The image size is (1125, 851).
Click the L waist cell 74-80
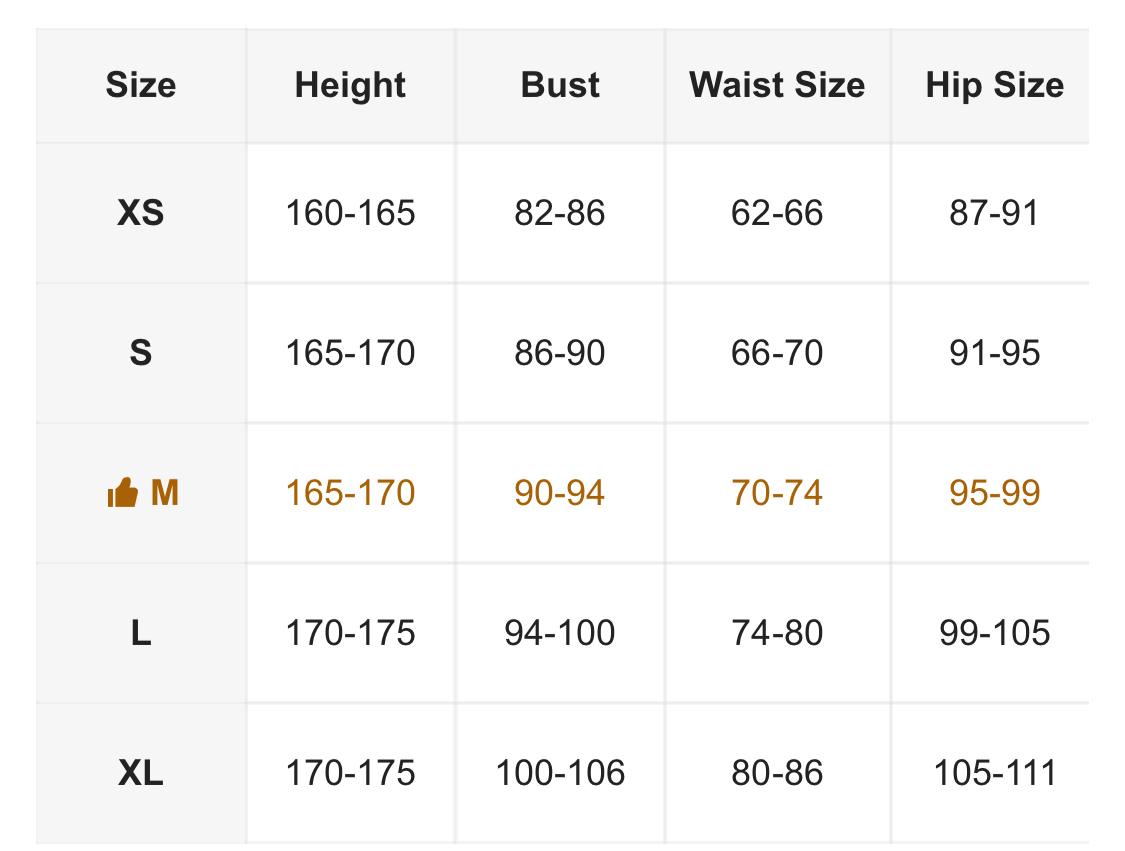coord(777,633)
